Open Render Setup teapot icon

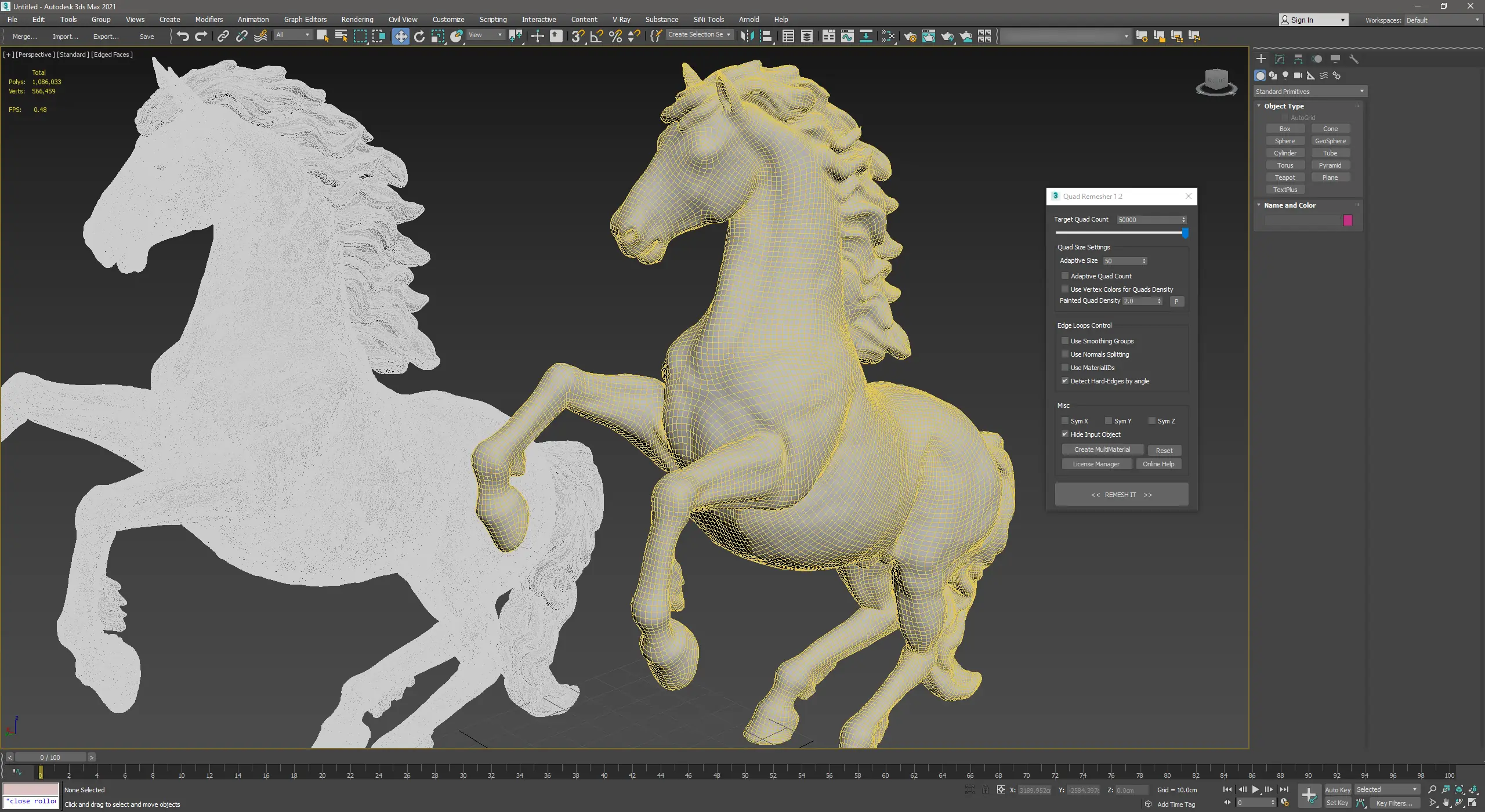910,36
